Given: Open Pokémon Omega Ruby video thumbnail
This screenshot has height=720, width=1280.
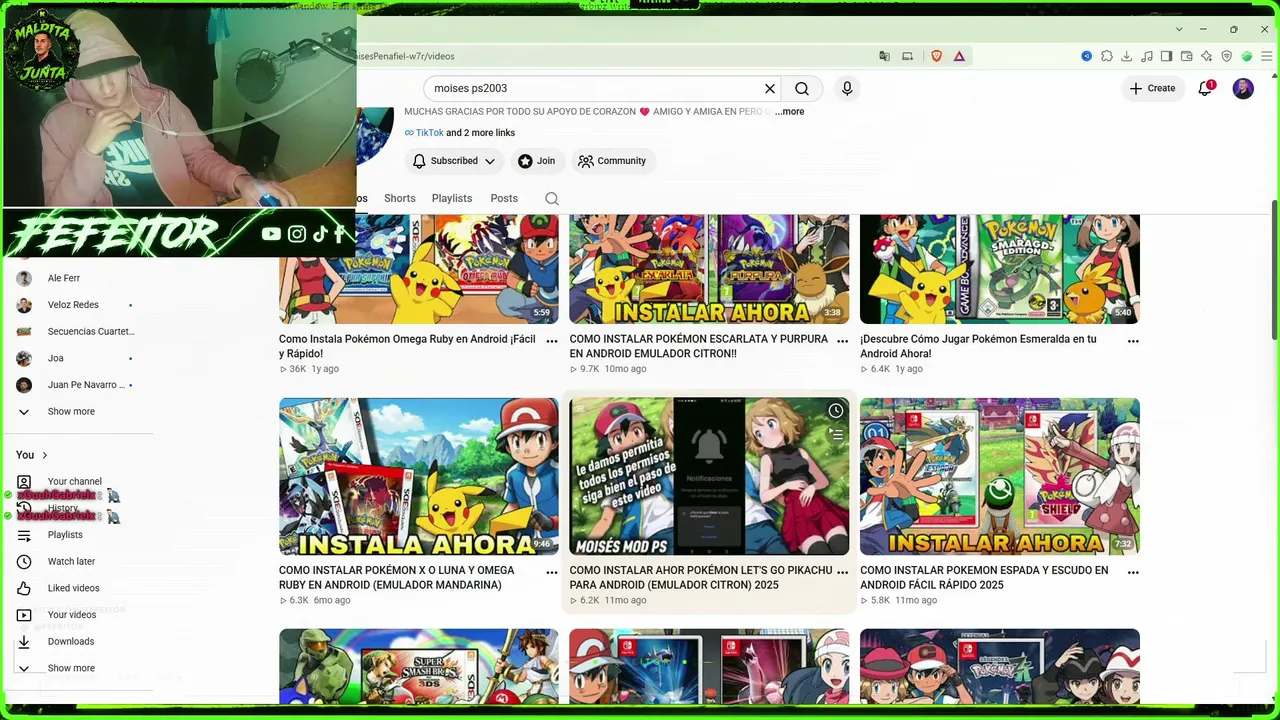Looking at the screenshot, I should pos(419,269).
